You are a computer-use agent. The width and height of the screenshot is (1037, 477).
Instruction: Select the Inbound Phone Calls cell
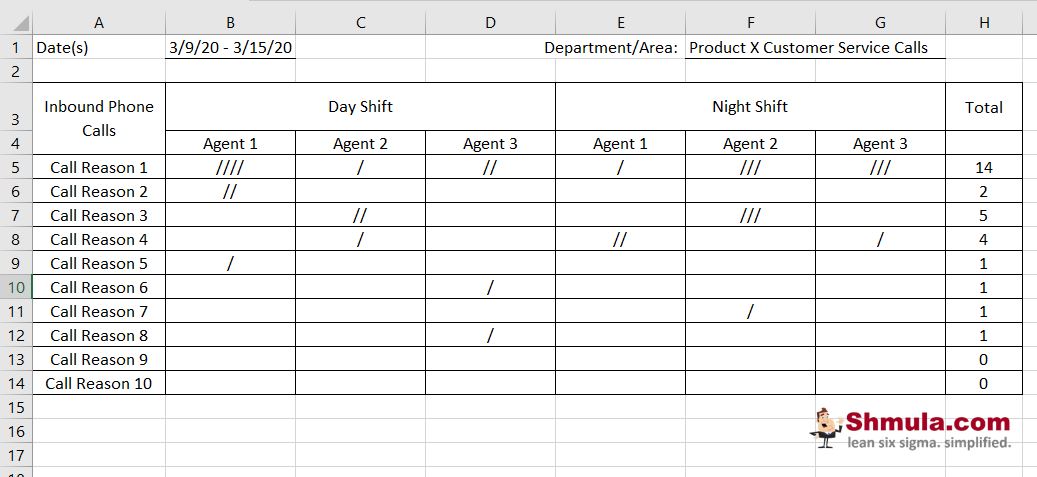99,118
